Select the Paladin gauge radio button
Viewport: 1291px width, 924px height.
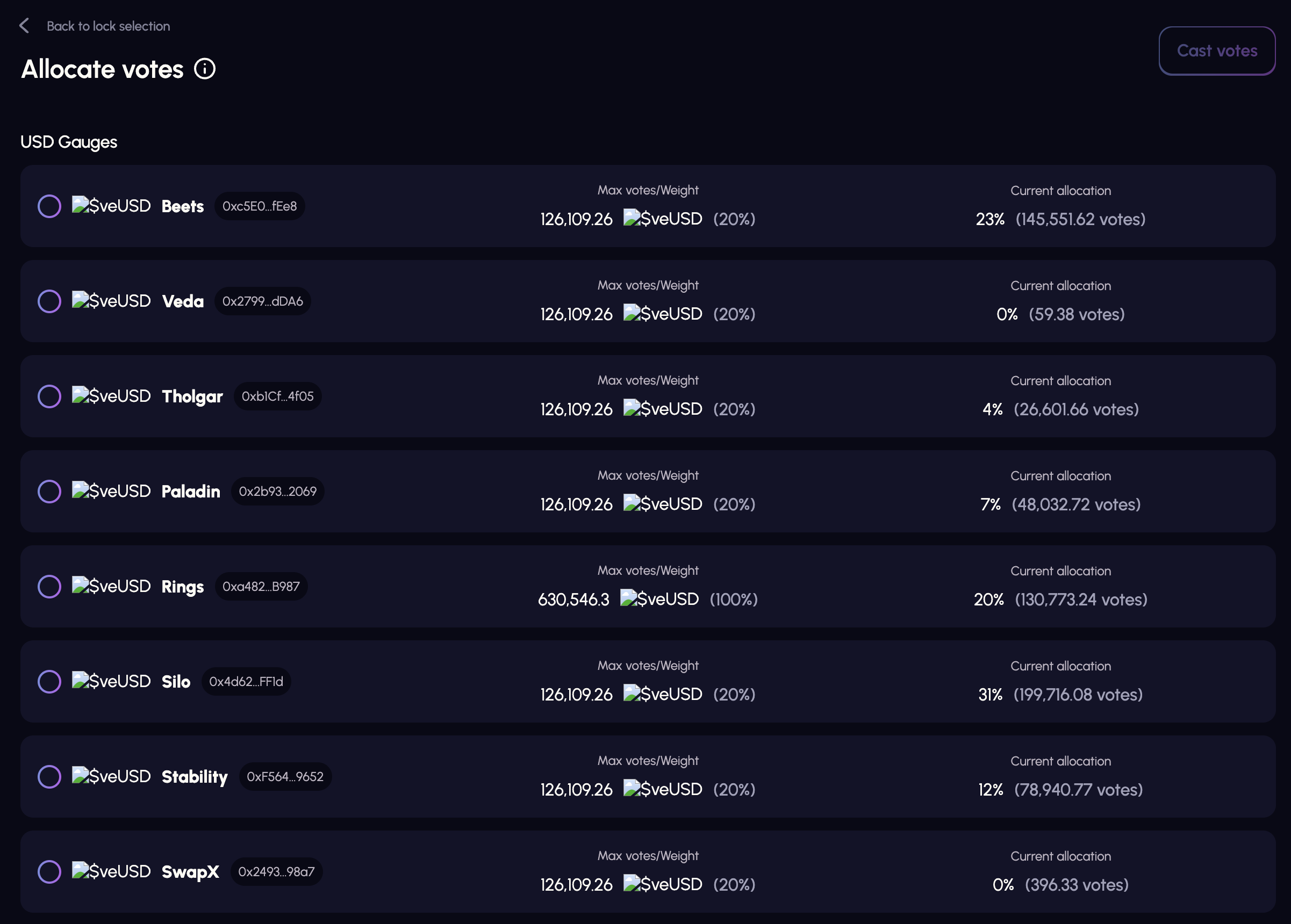click(x=49, y=491)
